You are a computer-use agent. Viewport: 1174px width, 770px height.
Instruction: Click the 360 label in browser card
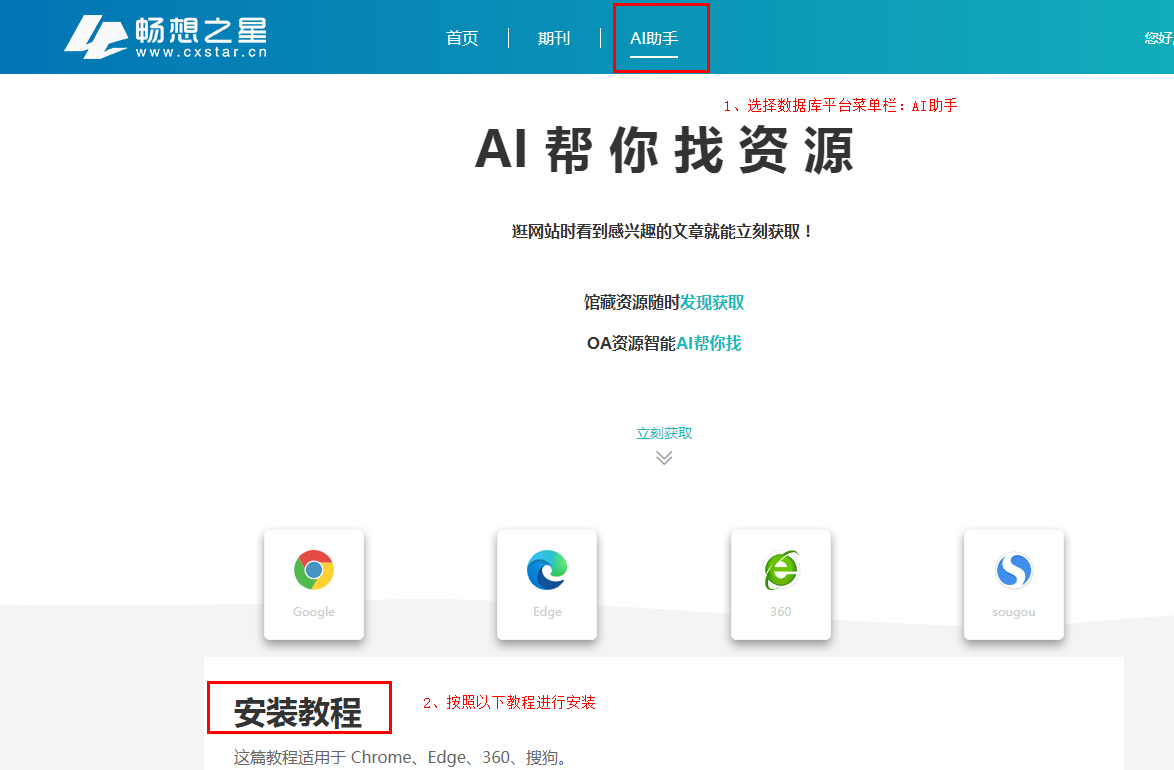(x=781, y=612)
